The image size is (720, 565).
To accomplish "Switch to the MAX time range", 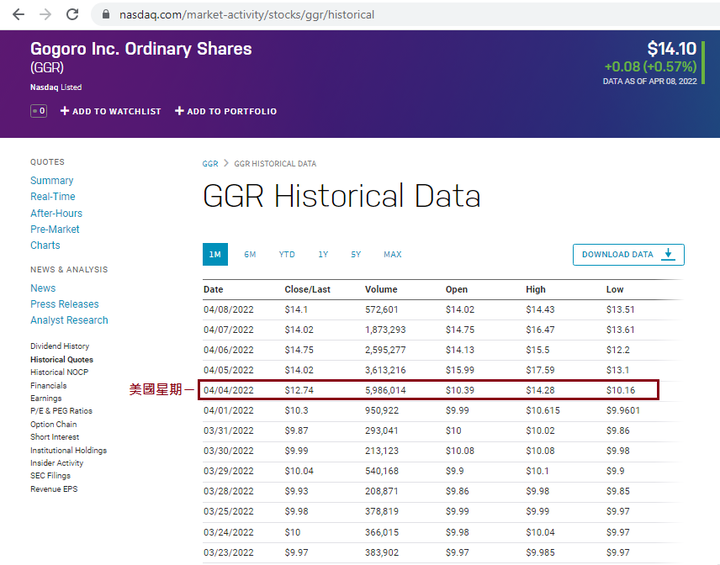I will 393,254.
